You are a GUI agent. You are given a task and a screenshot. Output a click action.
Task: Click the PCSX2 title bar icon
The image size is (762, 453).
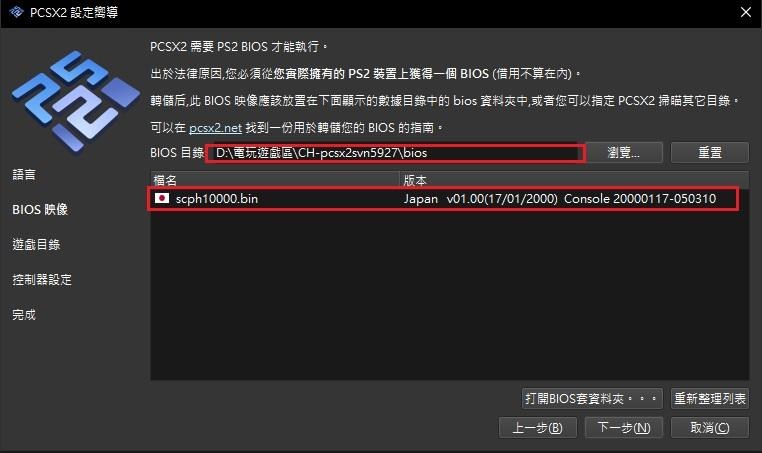(x=16, y=12)
